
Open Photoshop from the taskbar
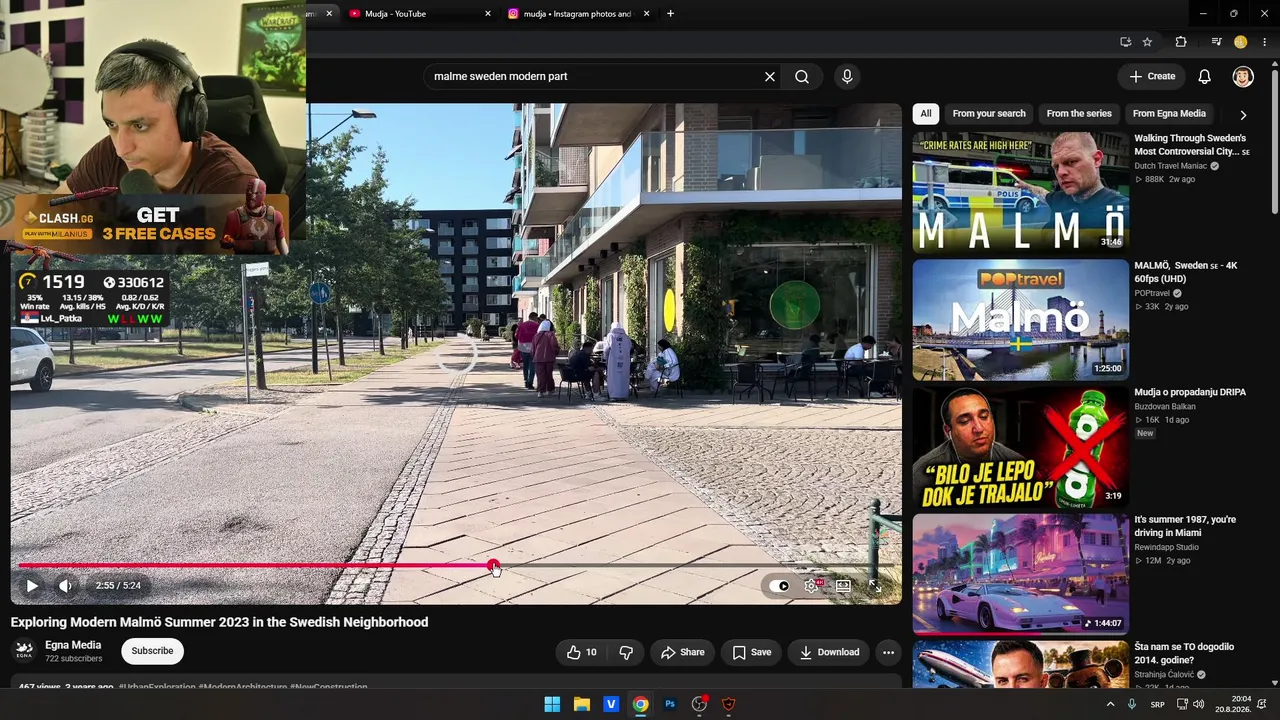[x=670, y=704]
